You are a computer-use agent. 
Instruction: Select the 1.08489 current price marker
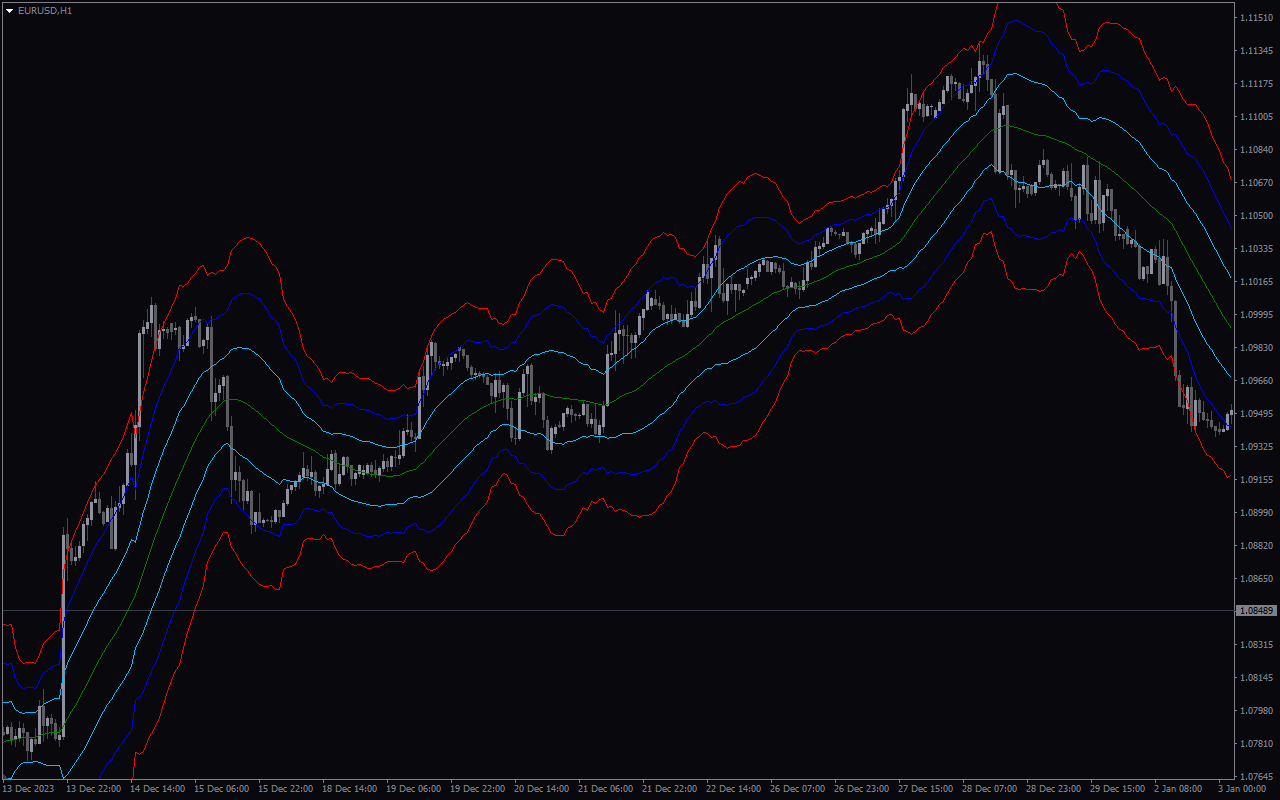click(1257, 610)
